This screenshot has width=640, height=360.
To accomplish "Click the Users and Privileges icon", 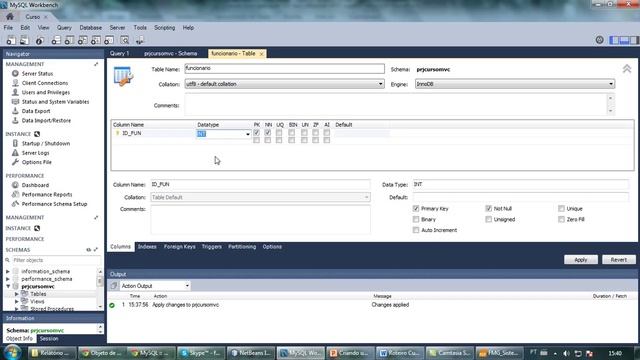I will (x=15, y=92).
